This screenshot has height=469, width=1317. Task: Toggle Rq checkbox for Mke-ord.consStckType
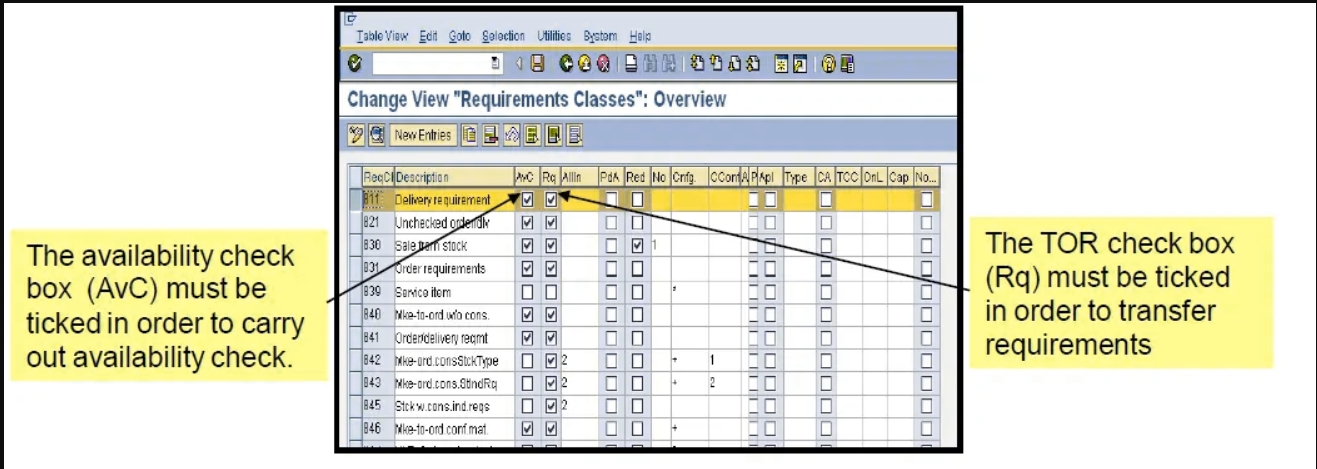(550, 361)
